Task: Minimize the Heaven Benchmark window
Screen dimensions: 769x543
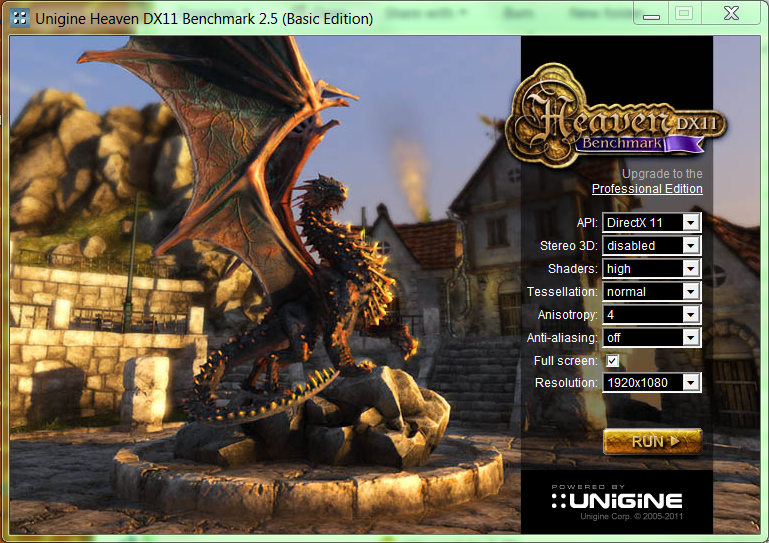Action: 651,14
